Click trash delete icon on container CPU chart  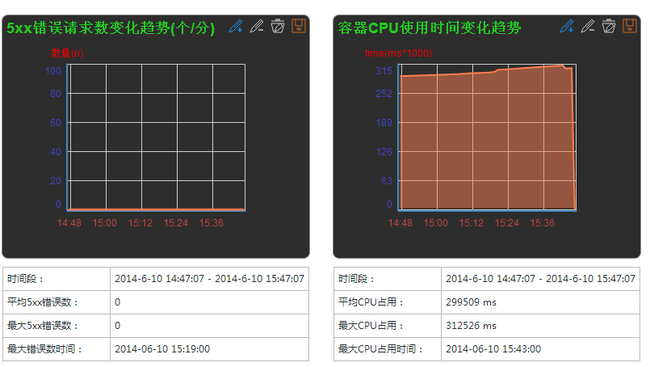tap(609, 26)
